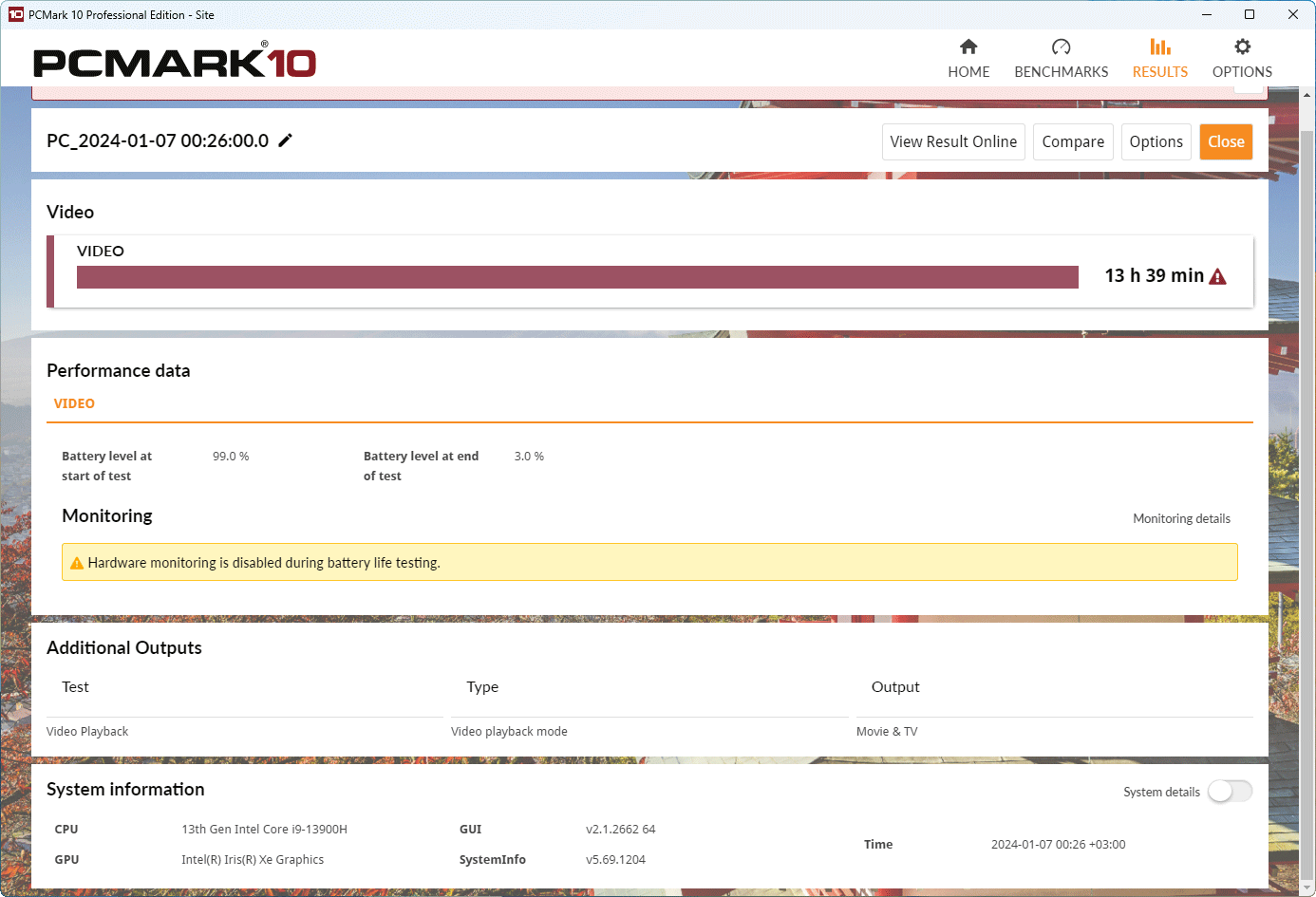Viewport: 1316px width, 897px height.
Task: Close the result with the orange Close button
Action: click(x=1226, y=141)
